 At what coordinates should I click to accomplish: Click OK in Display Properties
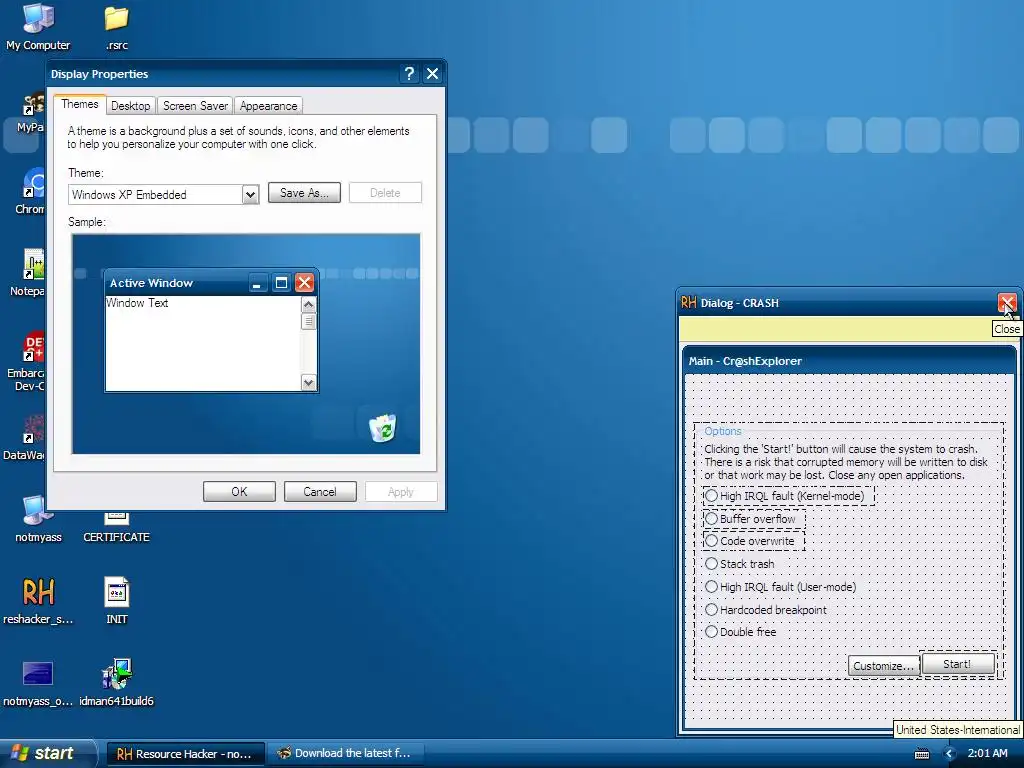[239, 492]
